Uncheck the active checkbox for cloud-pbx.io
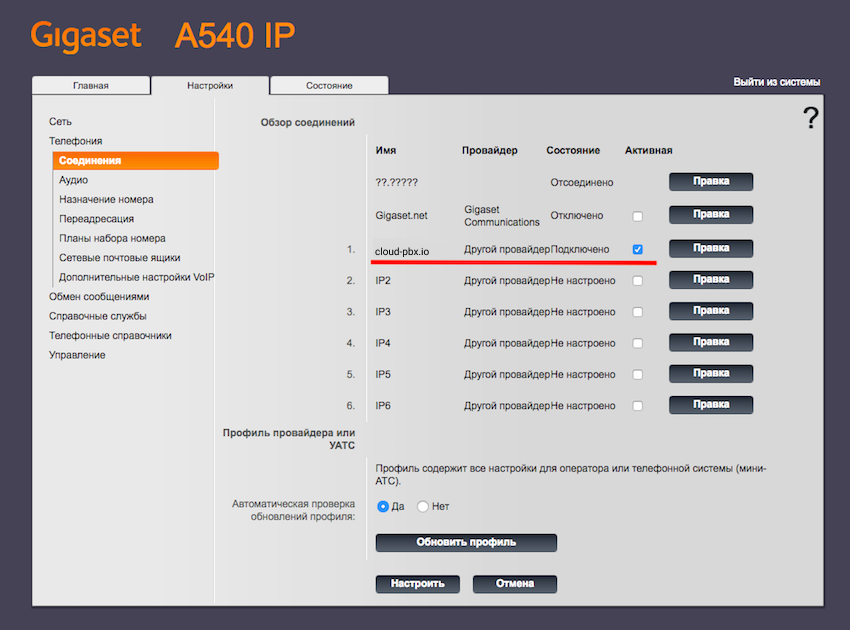Viewport: 850px width, 630px height. tap(638, 248)
